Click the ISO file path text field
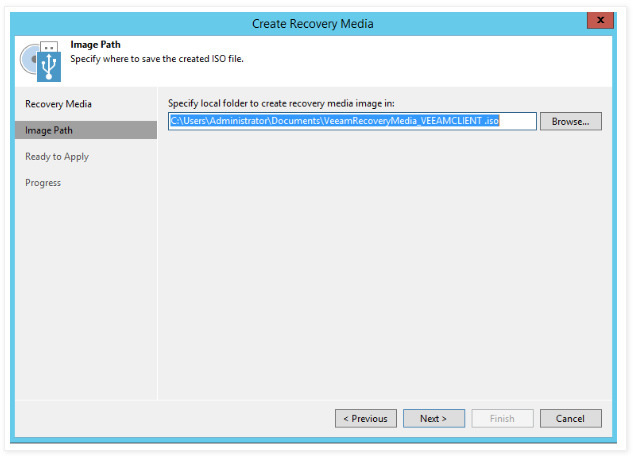Viewport: 633px width, 458px height. coord(352,121)
